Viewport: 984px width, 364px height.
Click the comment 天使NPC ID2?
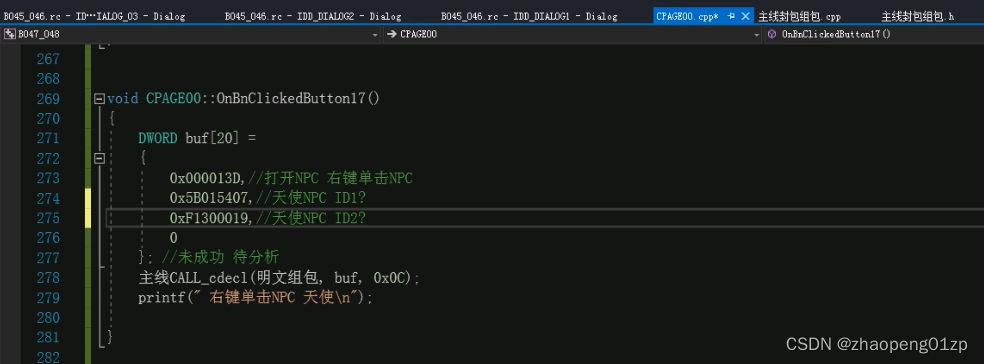pyautogui.click(x=310, y=218)
